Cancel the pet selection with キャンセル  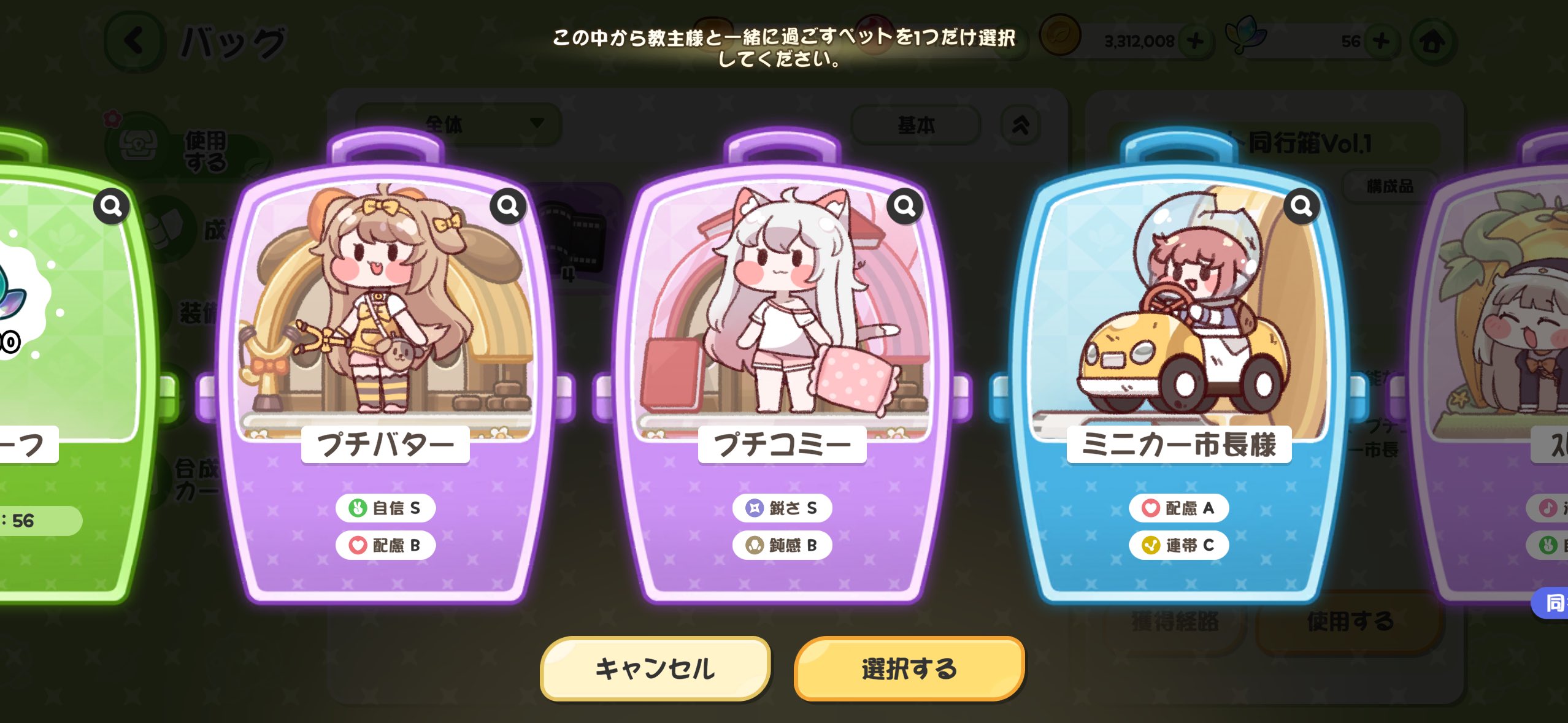655,668
